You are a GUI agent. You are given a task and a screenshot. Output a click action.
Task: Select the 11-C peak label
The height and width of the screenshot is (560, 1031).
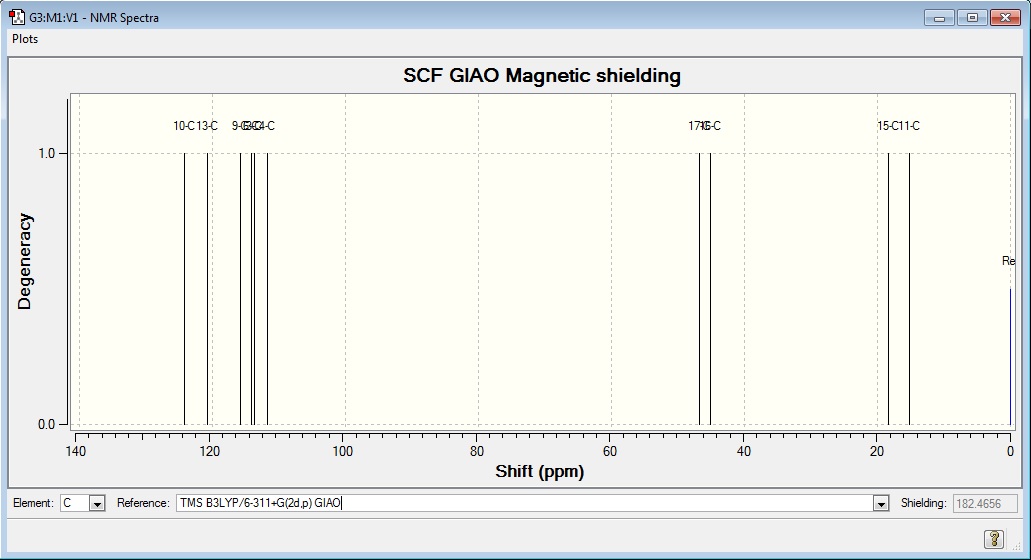click(909, 126)
